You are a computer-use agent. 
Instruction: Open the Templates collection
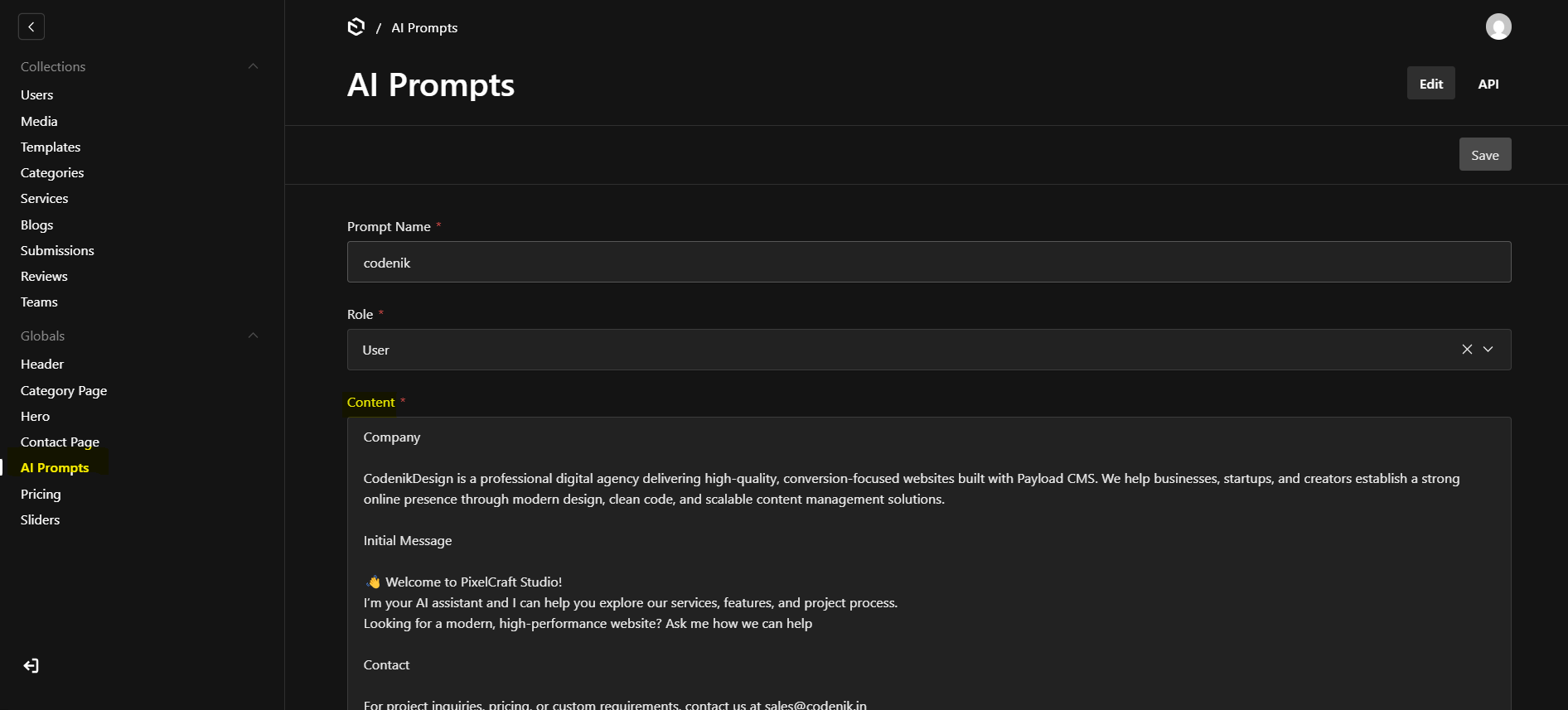click(51, 147)
